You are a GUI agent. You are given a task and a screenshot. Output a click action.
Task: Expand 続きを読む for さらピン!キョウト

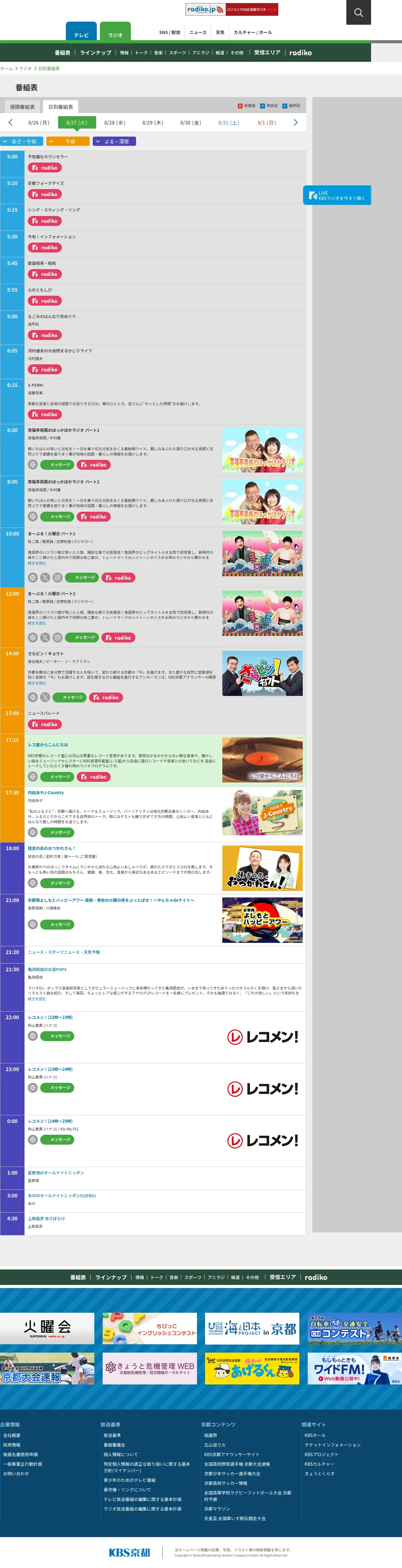[x=36, y=684]
